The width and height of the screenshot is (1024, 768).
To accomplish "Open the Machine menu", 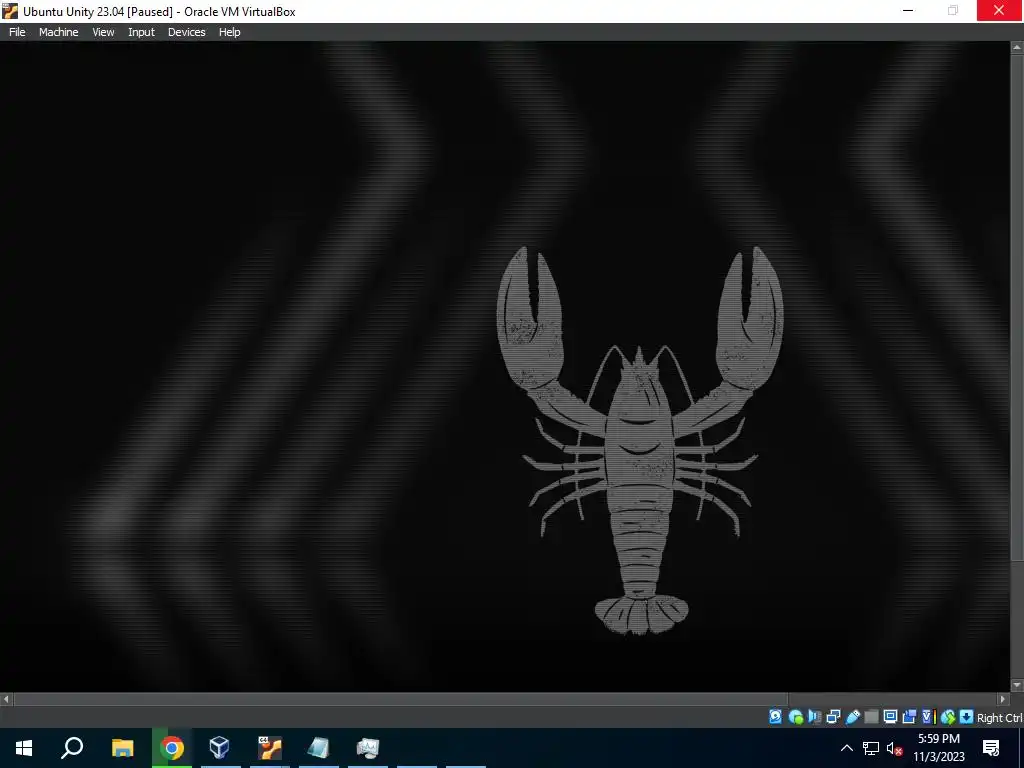I will (x=59, y=32).
